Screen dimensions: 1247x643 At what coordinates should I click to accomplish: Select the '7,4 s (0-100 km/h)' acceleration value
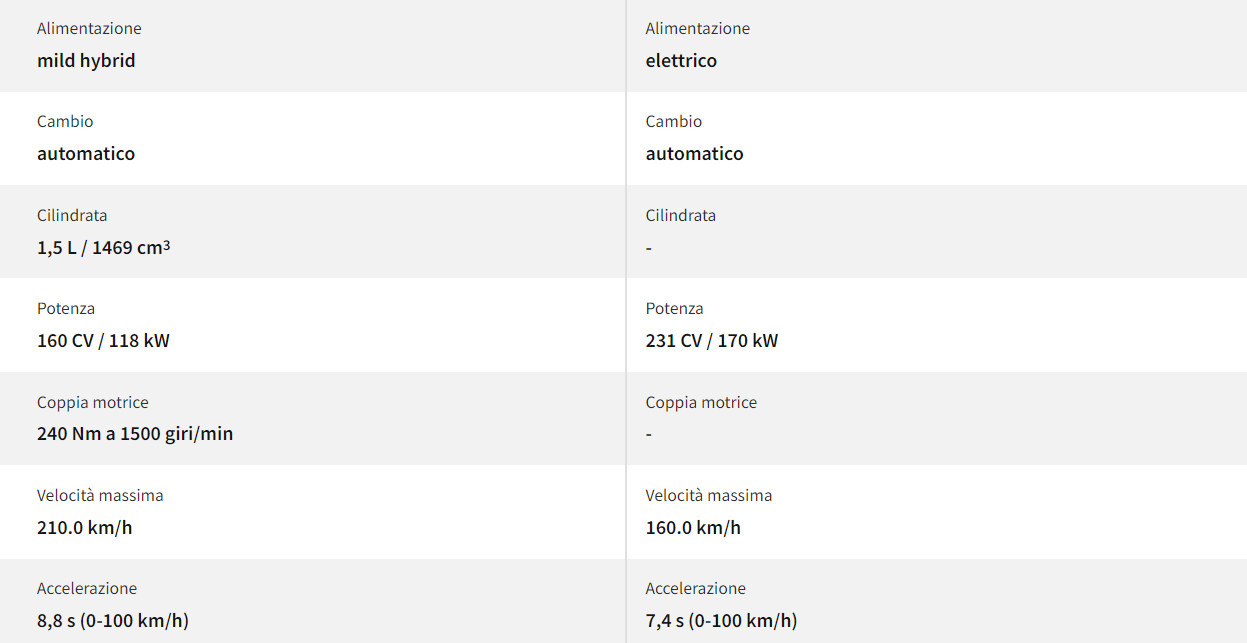click(x=721, y=621)
